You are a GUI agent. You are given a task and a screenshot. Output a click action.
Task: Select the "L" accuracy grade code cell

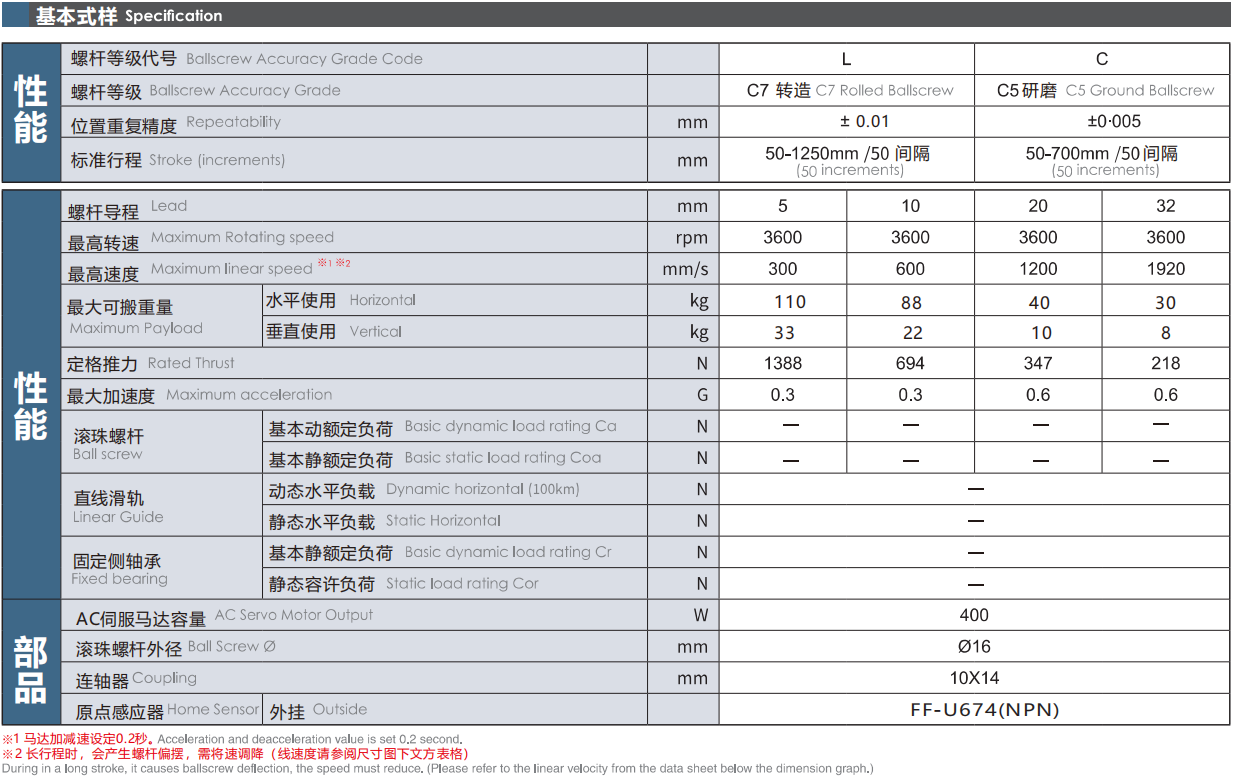point(846,59)
